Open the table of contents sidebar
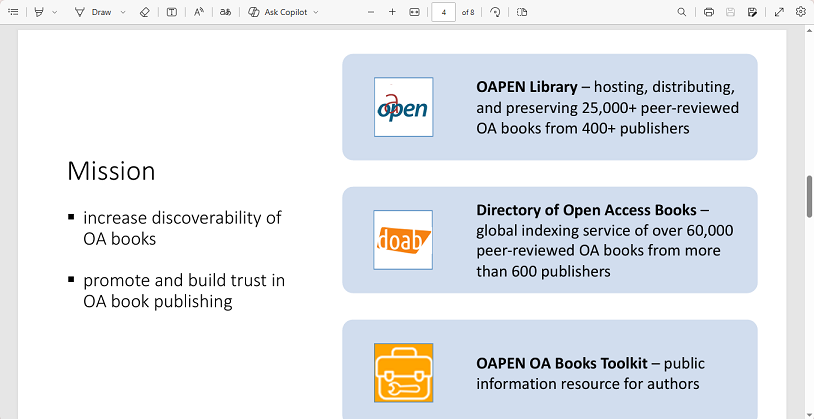814x419 pixels. click(x=13, y=12)
